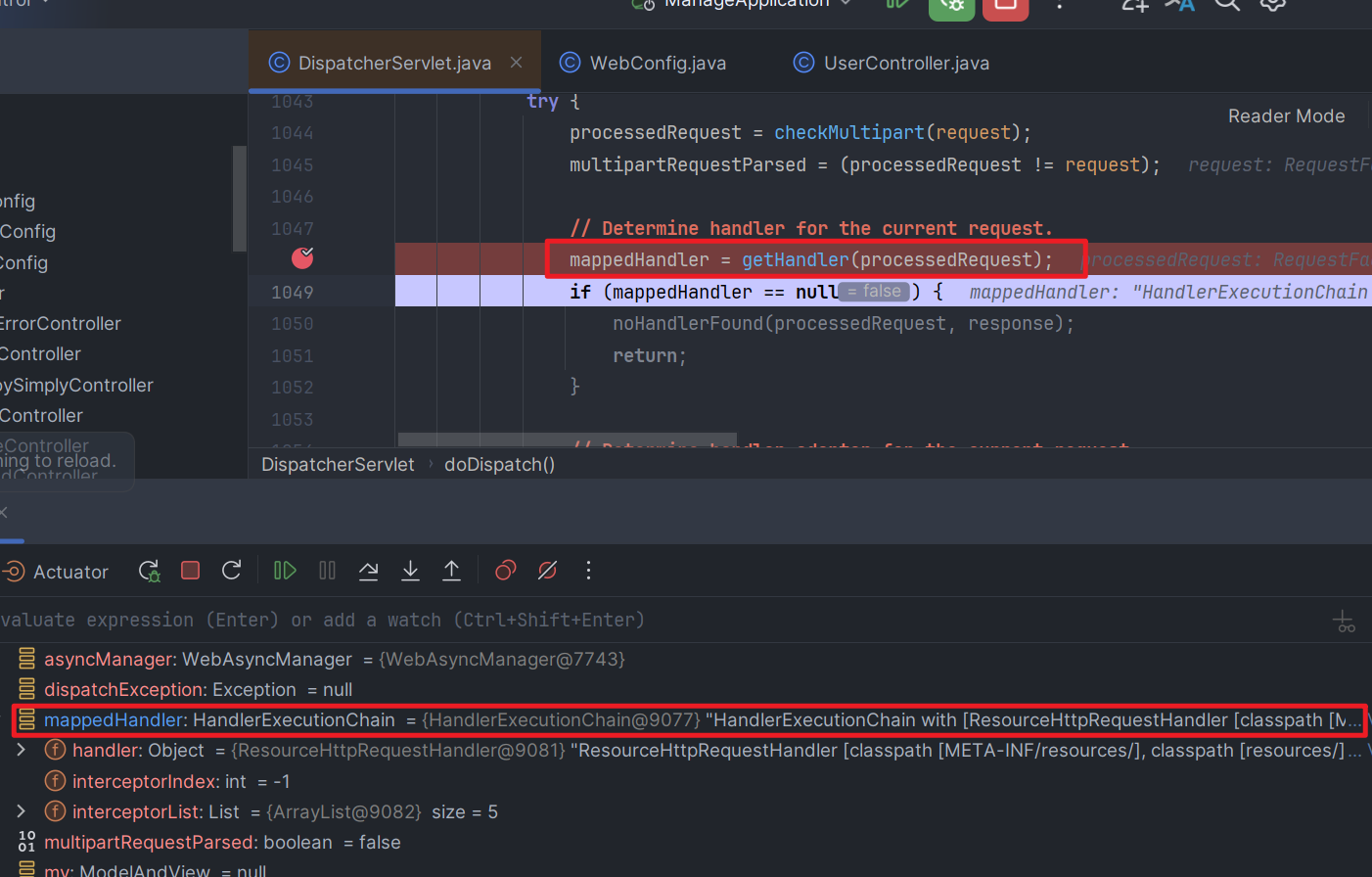Click the inline '= false' hint on line 1049
1372x877 pixels.
[x=875, y=292]
